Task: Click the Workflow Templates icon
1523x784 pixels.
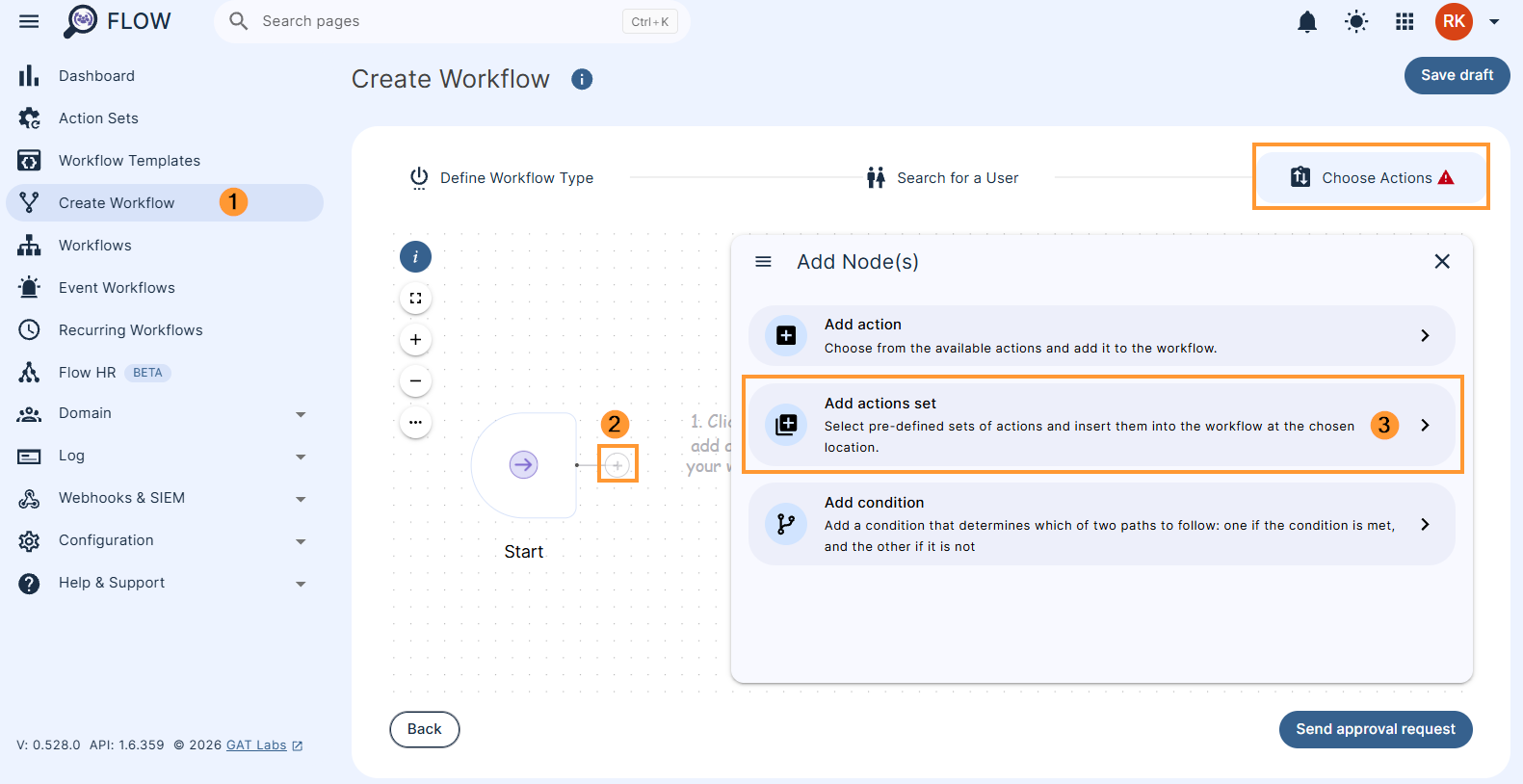Action: click(x=29, y=160)
